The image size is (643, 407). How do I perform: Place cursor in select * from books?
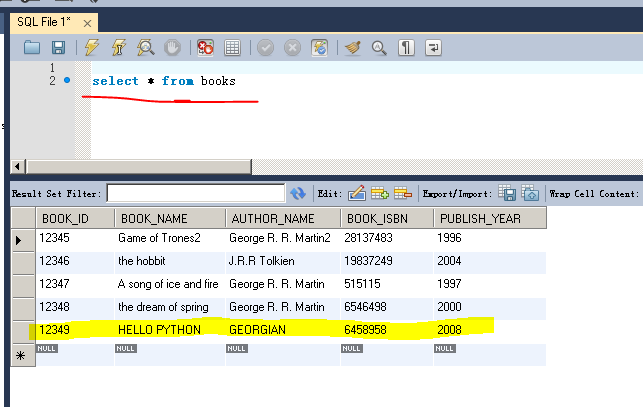tap(164, 81)
